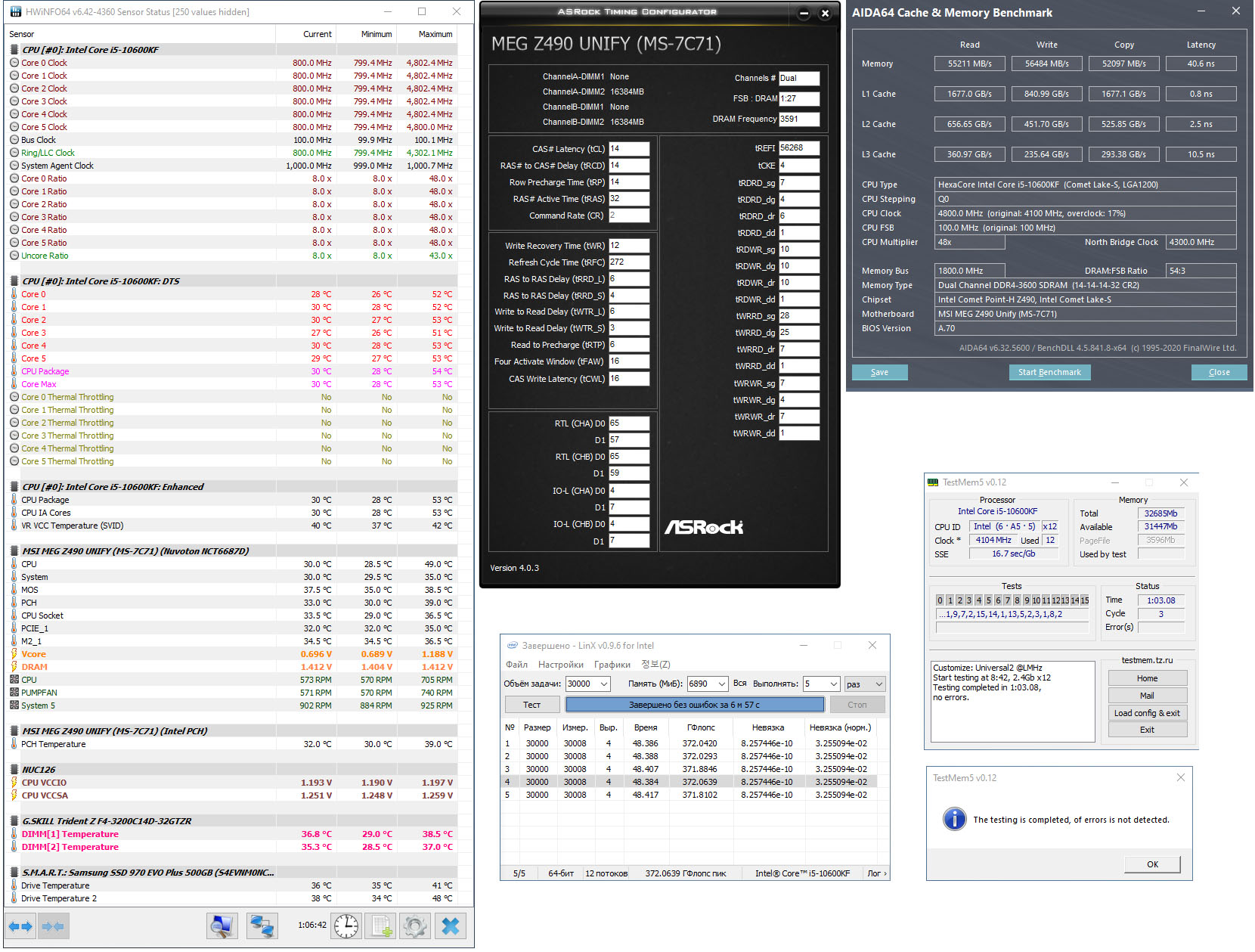Viewport: 1255px width, 952px height.
Task: Open HWiNFO networked computers icon
Action: [x=262, y=926]
